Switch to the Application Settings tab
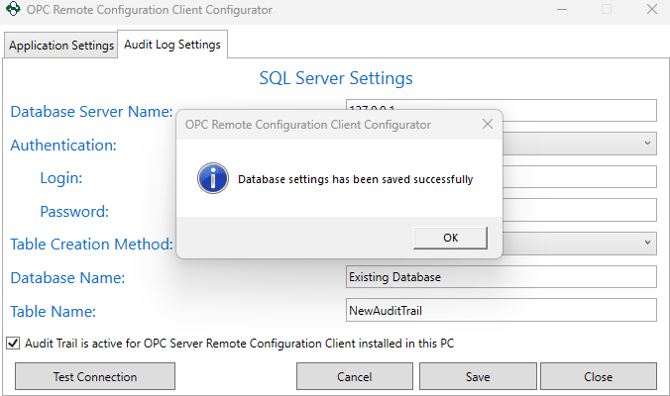The height and width of the screenshot is (396, 670). 61,45
